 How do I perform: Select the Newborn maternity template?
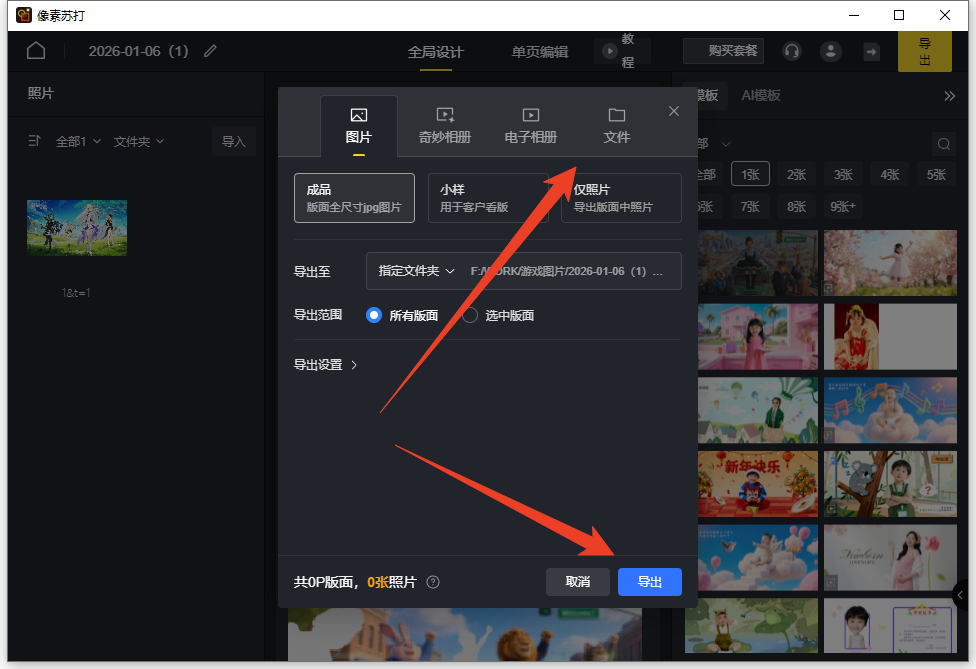pos(890,558)
